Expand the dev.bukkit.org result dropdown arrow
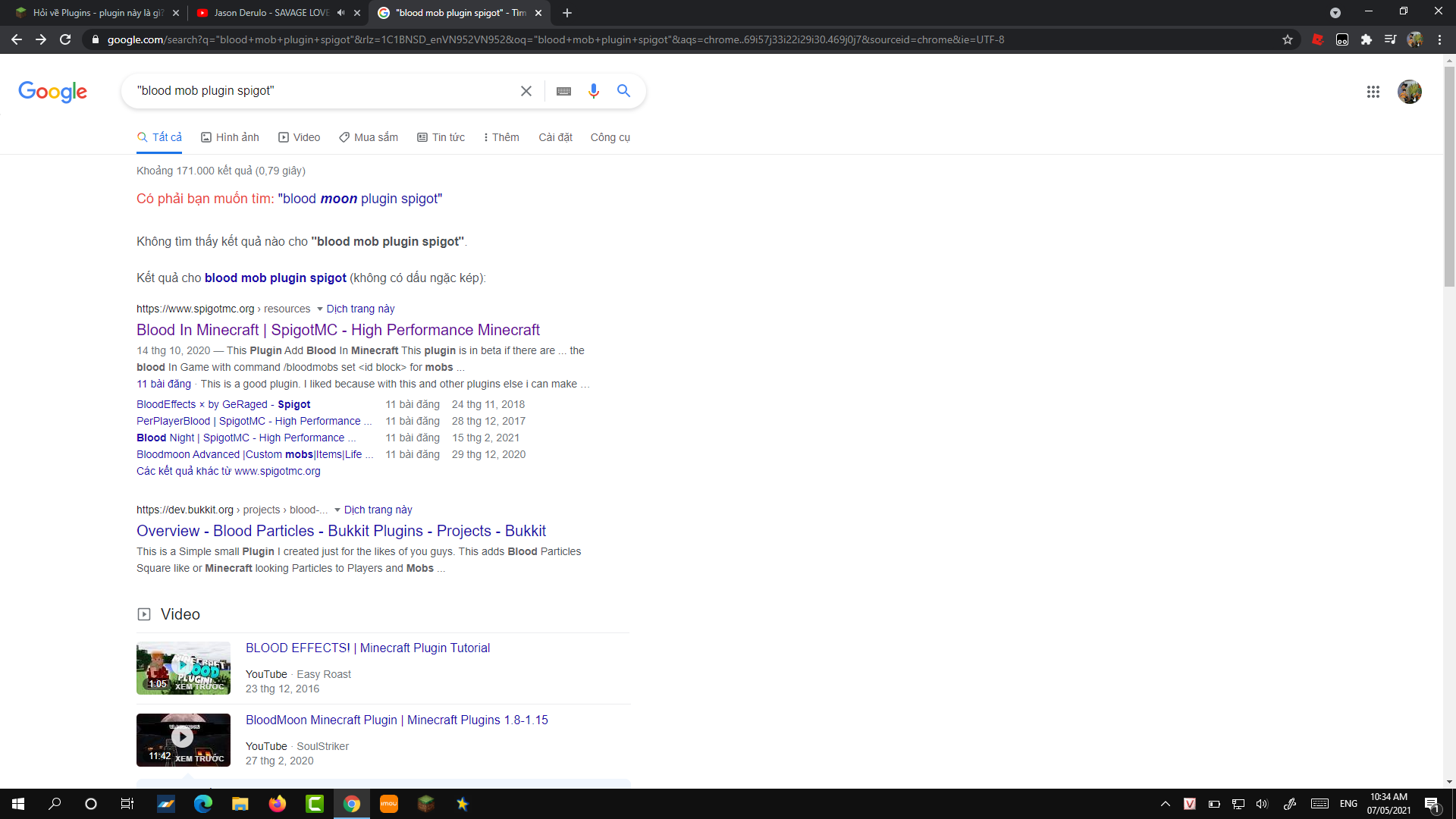 point(337,510)
